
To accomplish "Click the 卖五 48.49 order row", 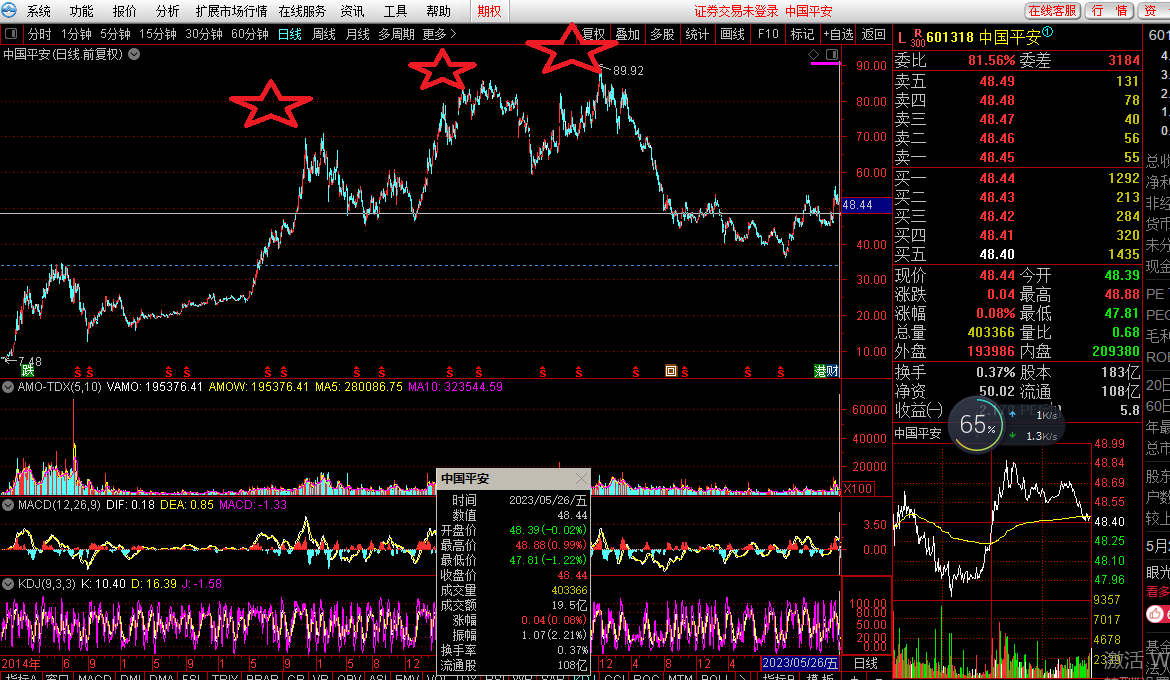I will click(x=1017, y=81).
